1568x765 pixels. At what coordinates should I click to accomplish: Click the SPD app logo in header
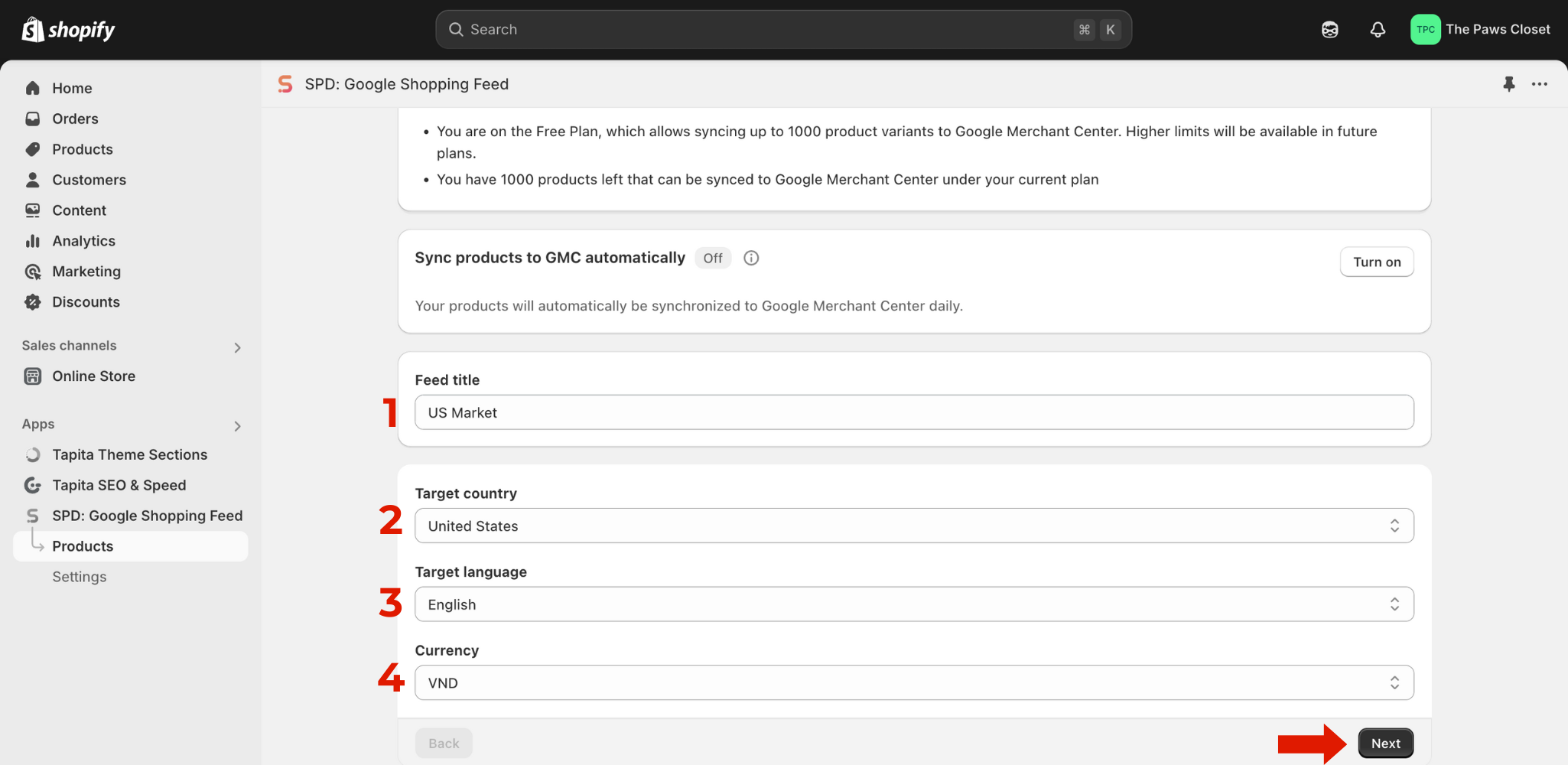click(x=285, y=84)
